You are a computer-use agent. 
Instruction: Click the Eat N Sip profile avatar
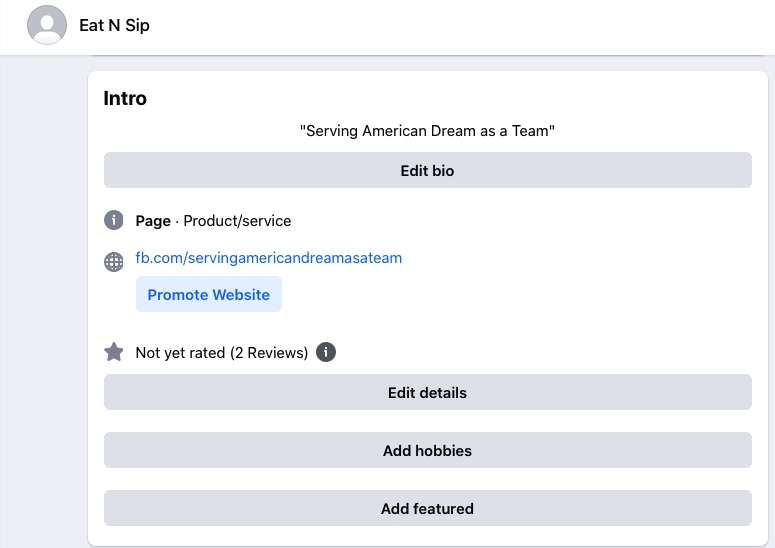47,25
